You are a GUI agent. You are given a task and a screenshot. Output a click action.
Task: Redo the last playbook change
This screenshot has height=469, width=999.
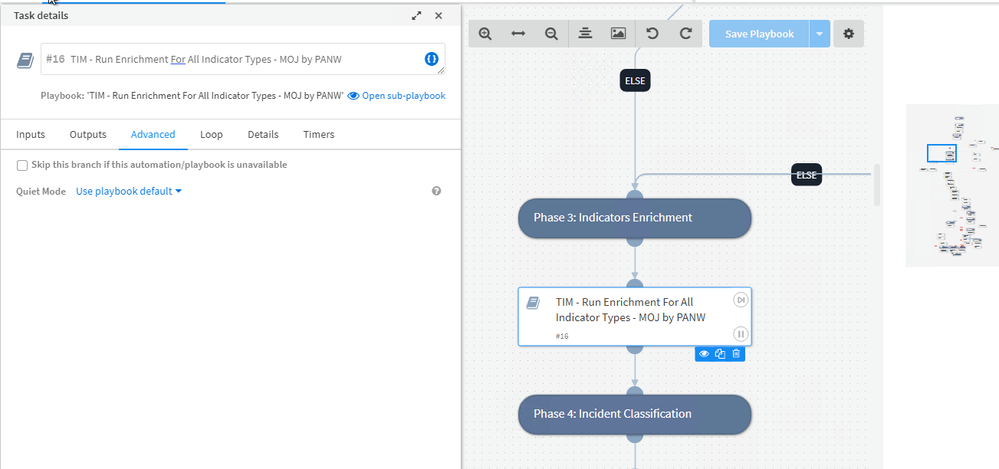point(686,34)
